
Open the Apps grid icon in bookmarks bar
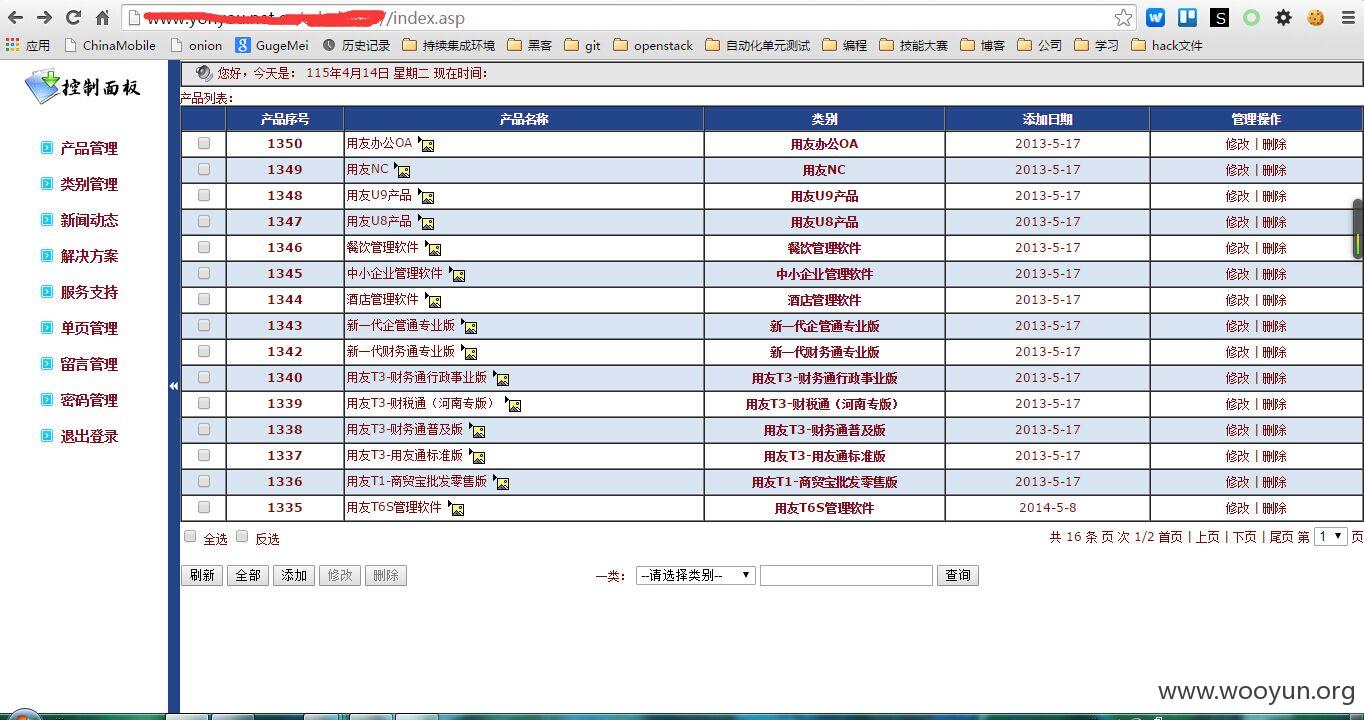coord(12,45)
